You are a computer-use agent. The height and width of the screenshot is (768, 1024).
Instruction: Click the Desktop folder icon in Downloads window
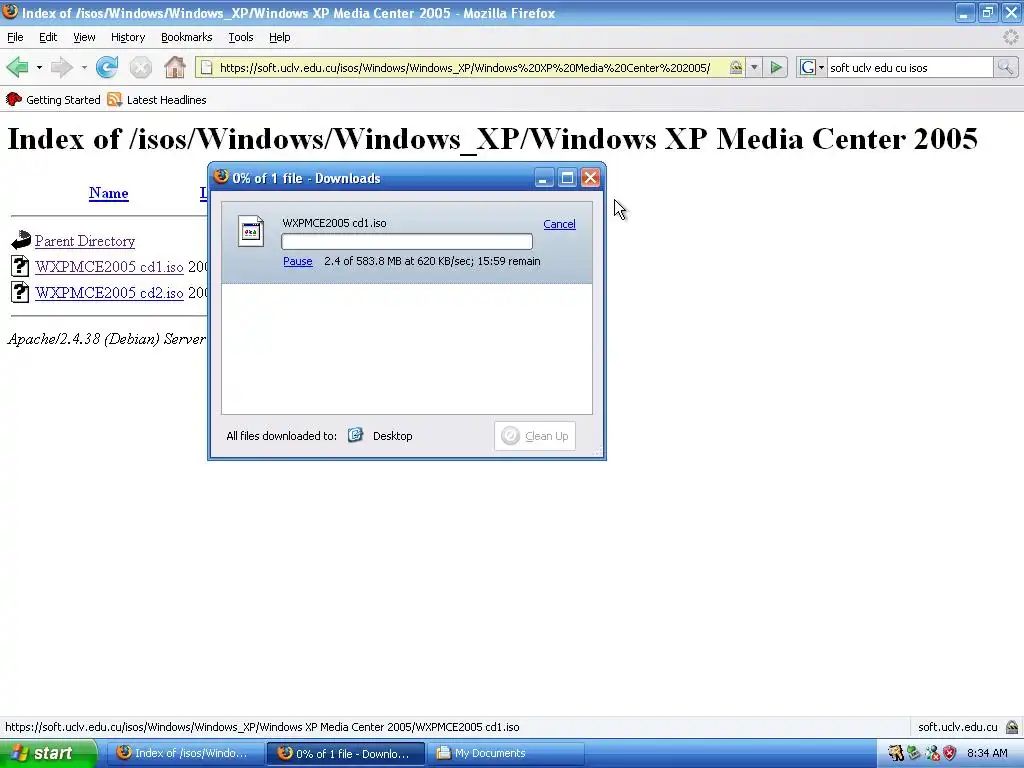(x=355, y=435)
